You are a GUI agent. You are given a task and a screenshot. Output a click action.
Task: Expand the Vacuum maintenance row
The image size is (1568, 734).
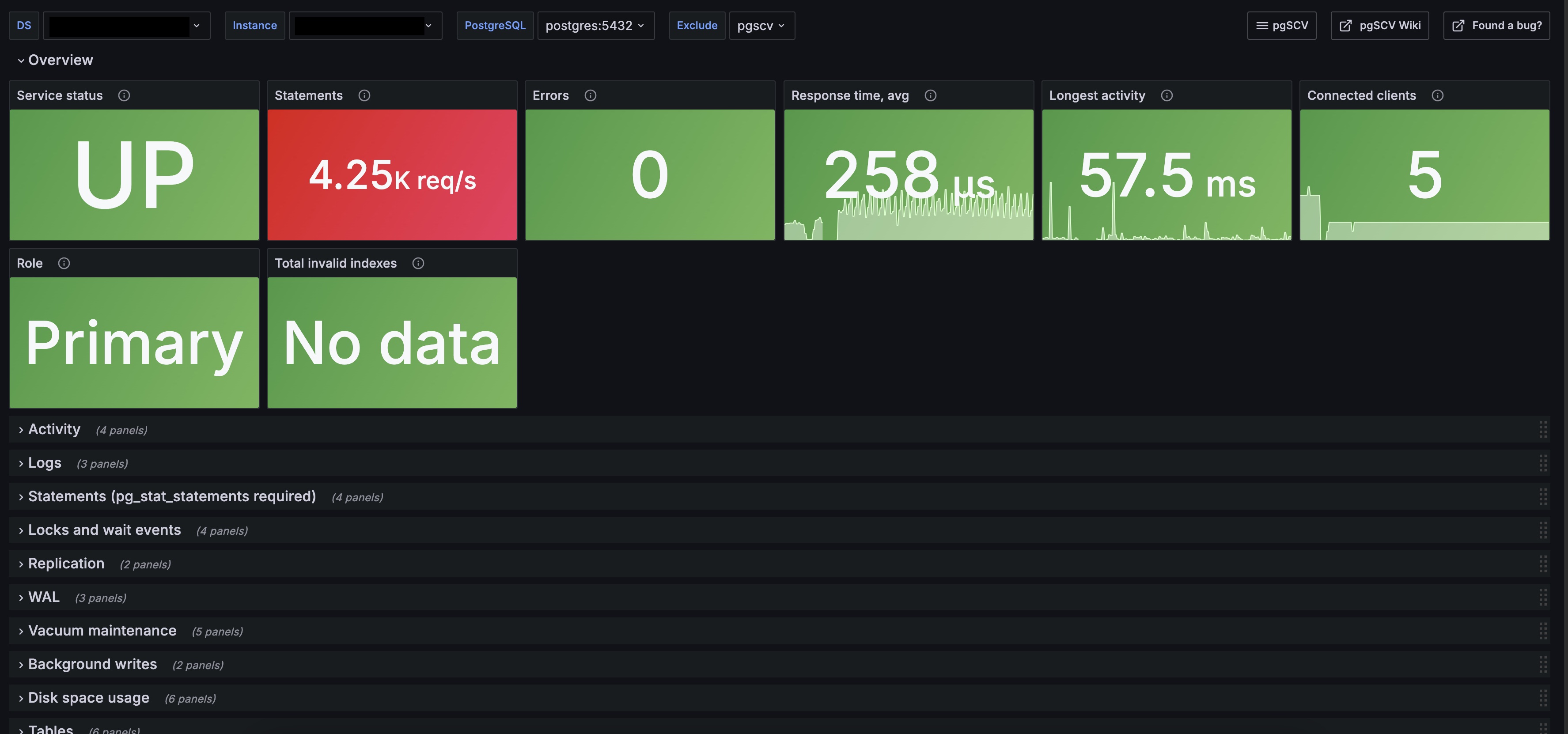pos(102,631)
